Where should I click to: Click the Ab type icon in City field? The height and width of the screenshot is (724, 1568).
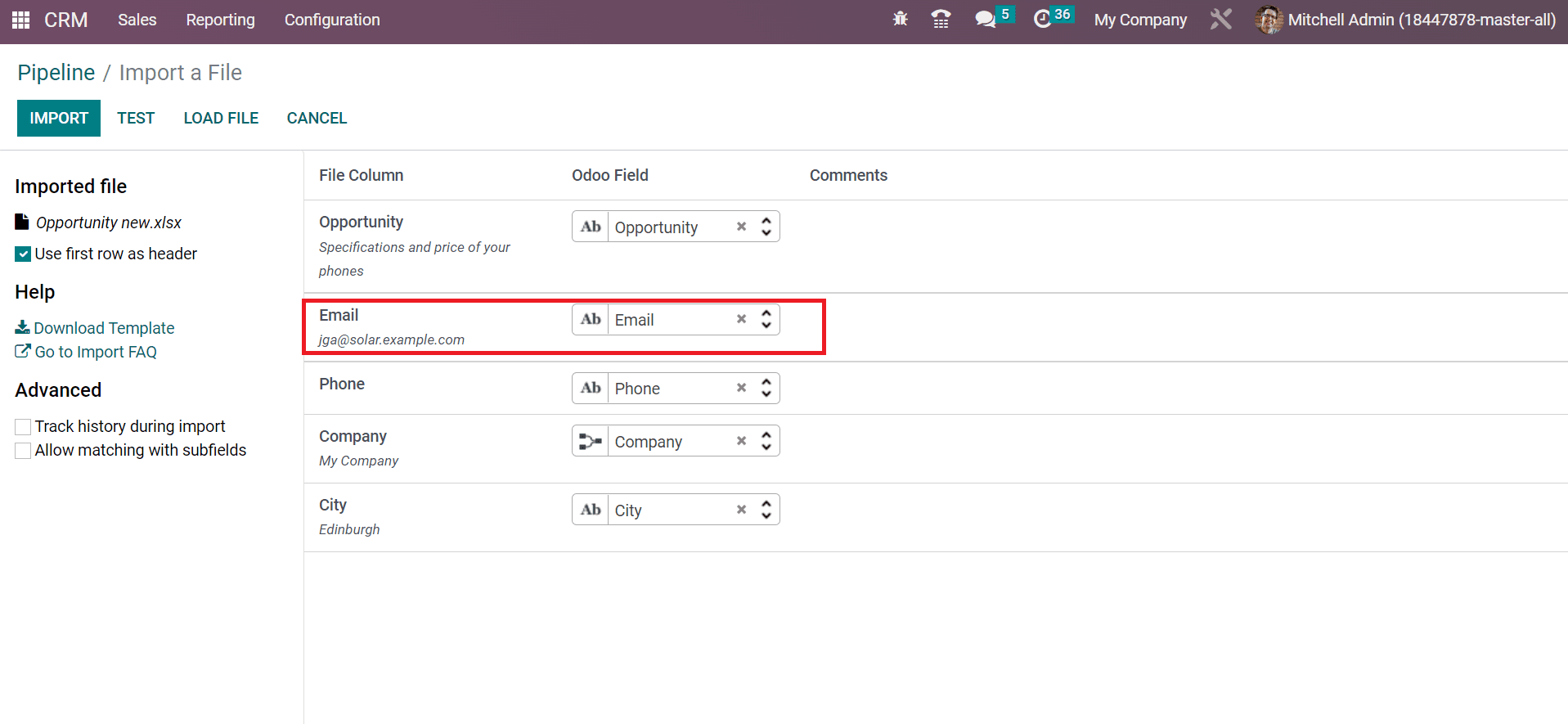point(591,510)
